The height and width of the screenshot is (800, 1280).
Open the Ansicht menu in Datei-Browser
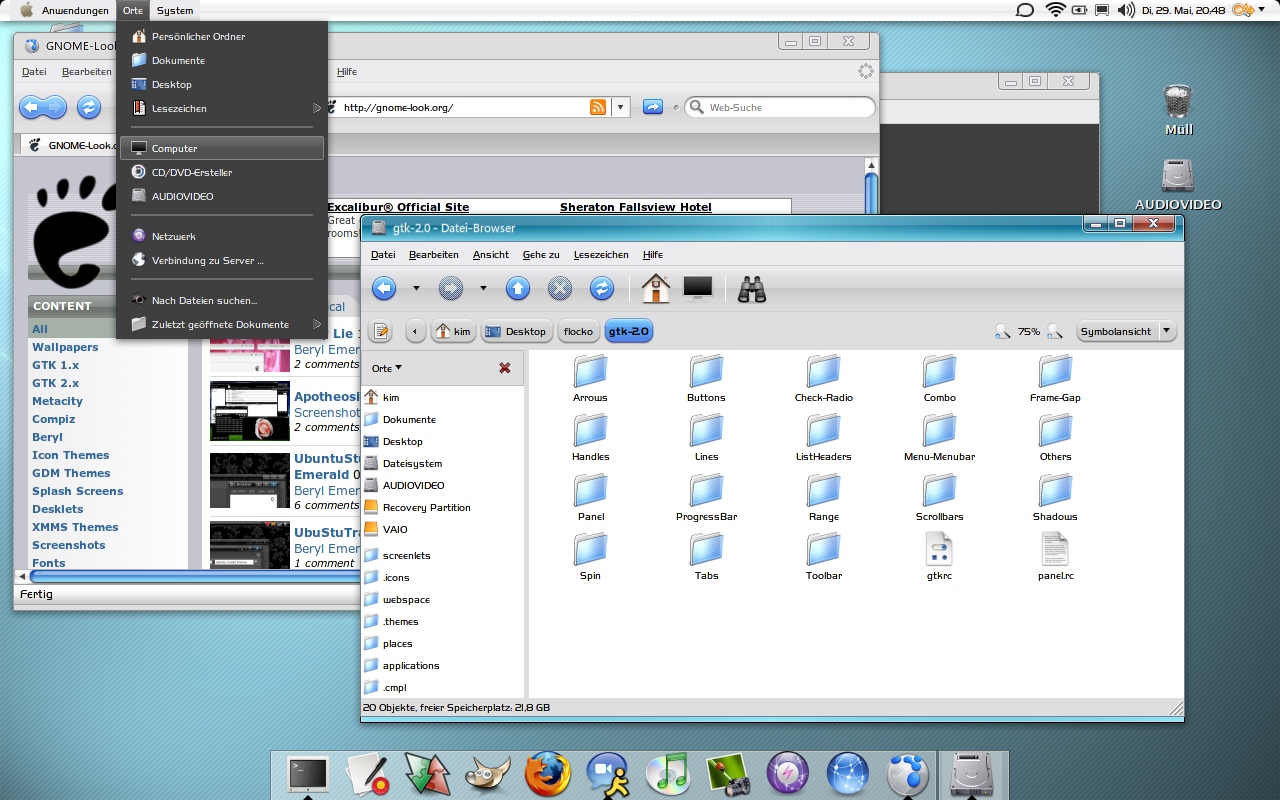click(491, 255)
